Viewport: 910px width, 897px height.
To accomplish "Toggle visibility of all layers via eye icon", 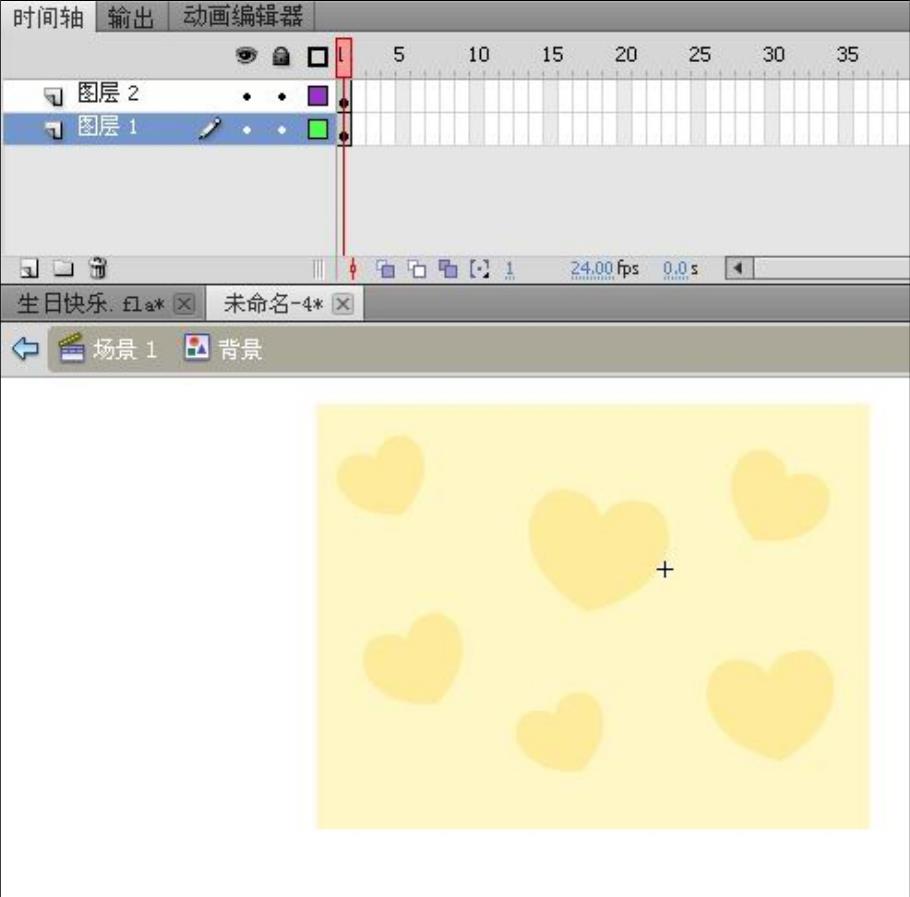I will pyautogui.click(x=246, y=57).
